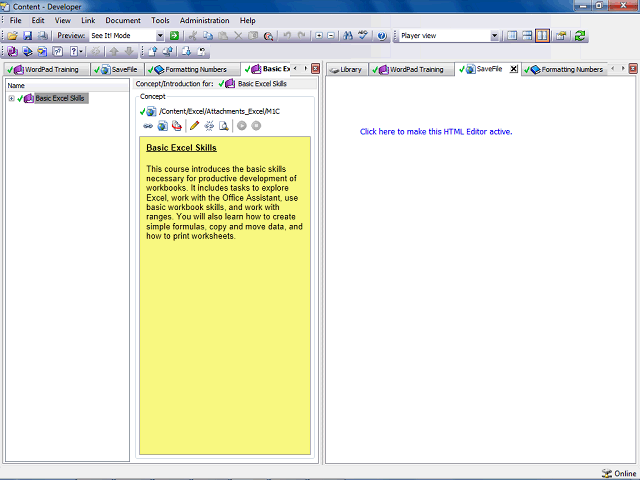The image size is (640, 480).
Task: Open Find with the binoculars icon
Action: [348, 36]
